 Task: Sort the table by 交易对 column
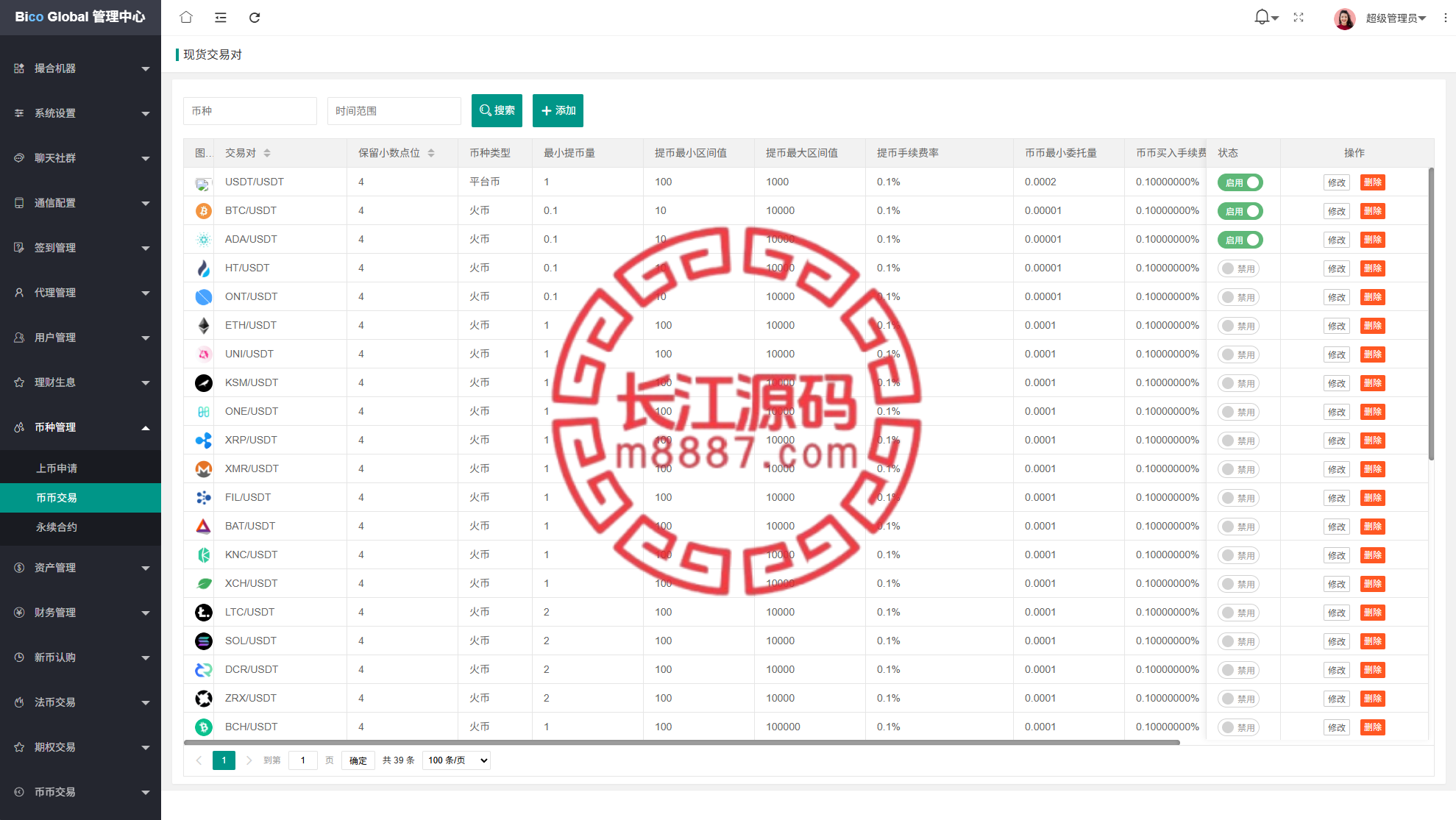(x=267, y=153)
